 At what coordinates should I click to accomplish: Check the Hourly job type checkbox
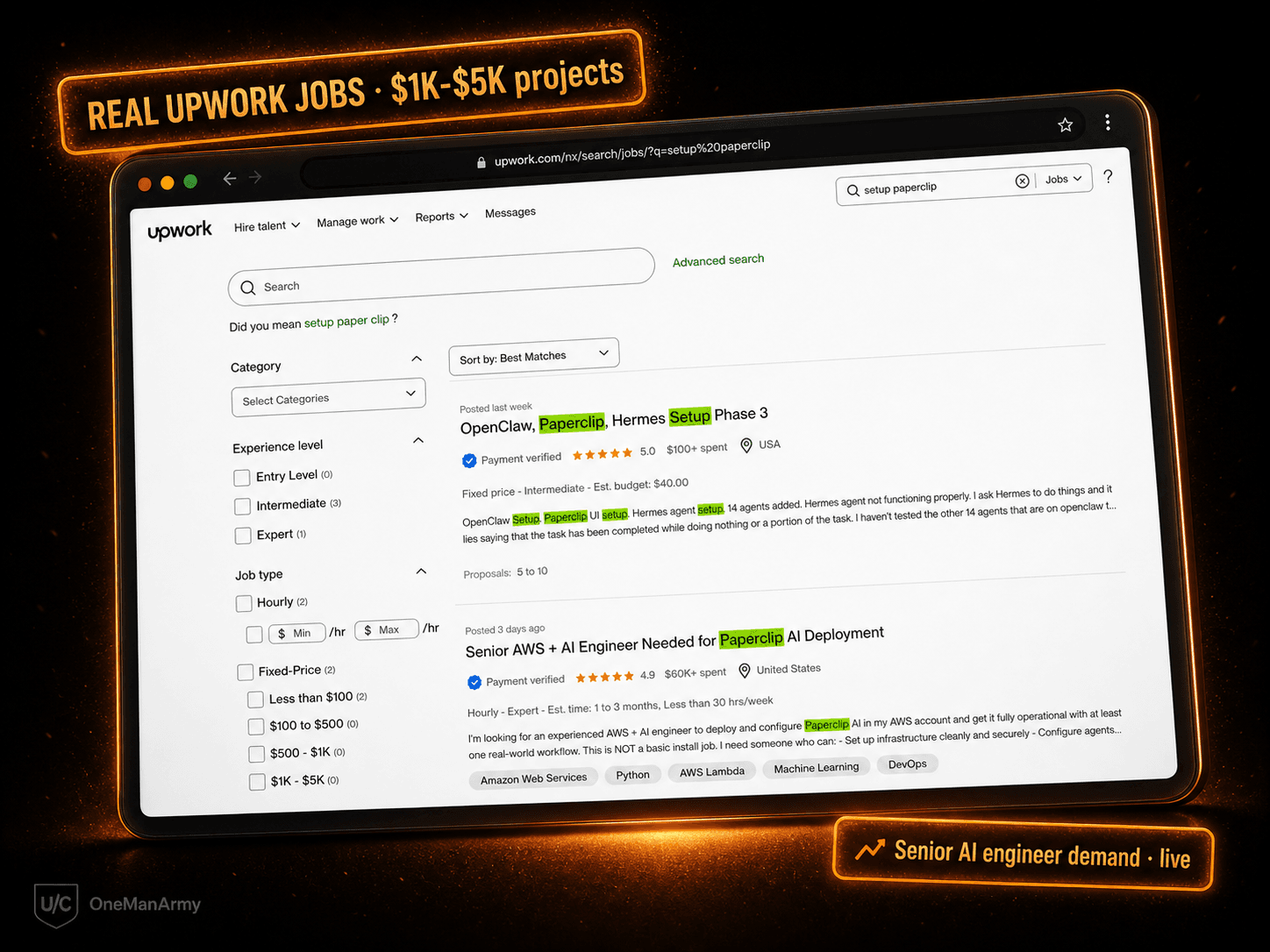[244, 603]
